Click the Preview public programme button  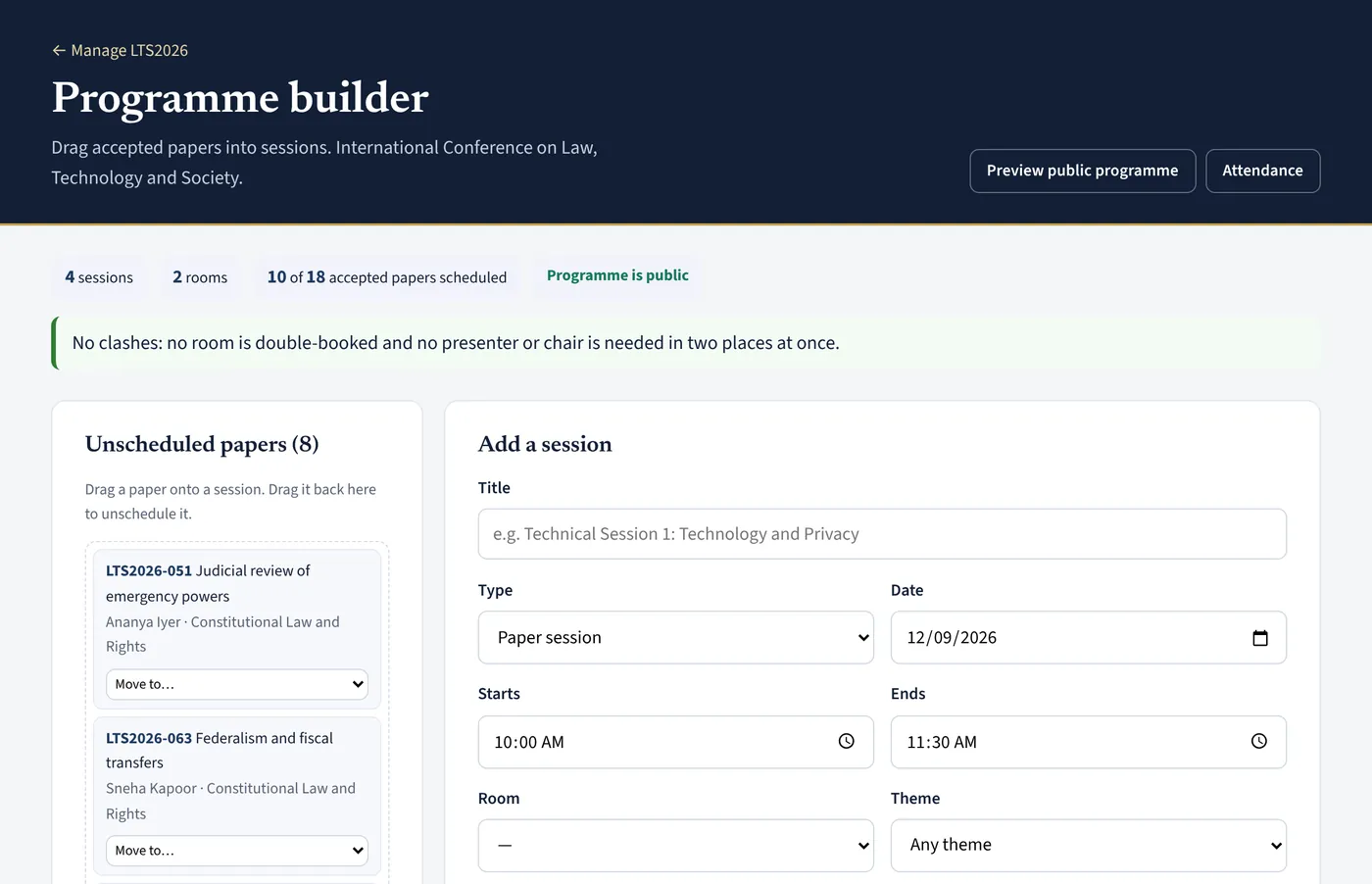[1083, 171]
